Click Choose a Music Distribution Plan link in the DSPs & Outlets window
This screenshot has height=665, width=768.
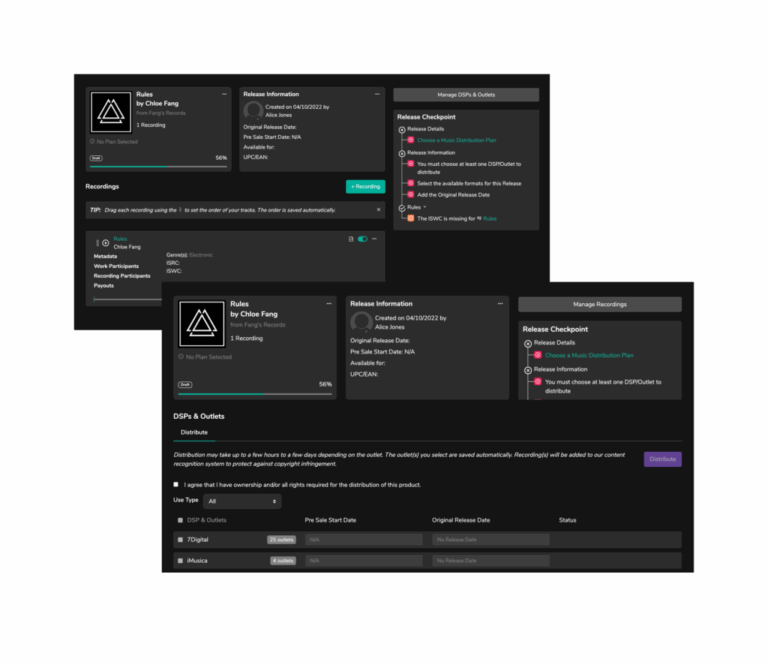tap(589, 355)
